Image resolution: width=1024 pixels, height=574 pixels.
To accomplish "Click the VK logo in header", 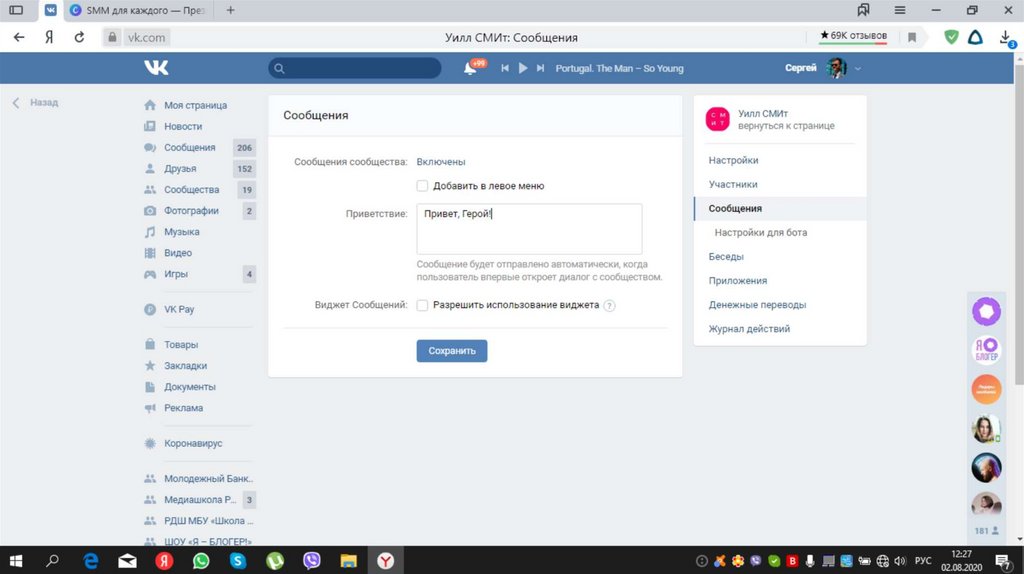I will 156,68.
